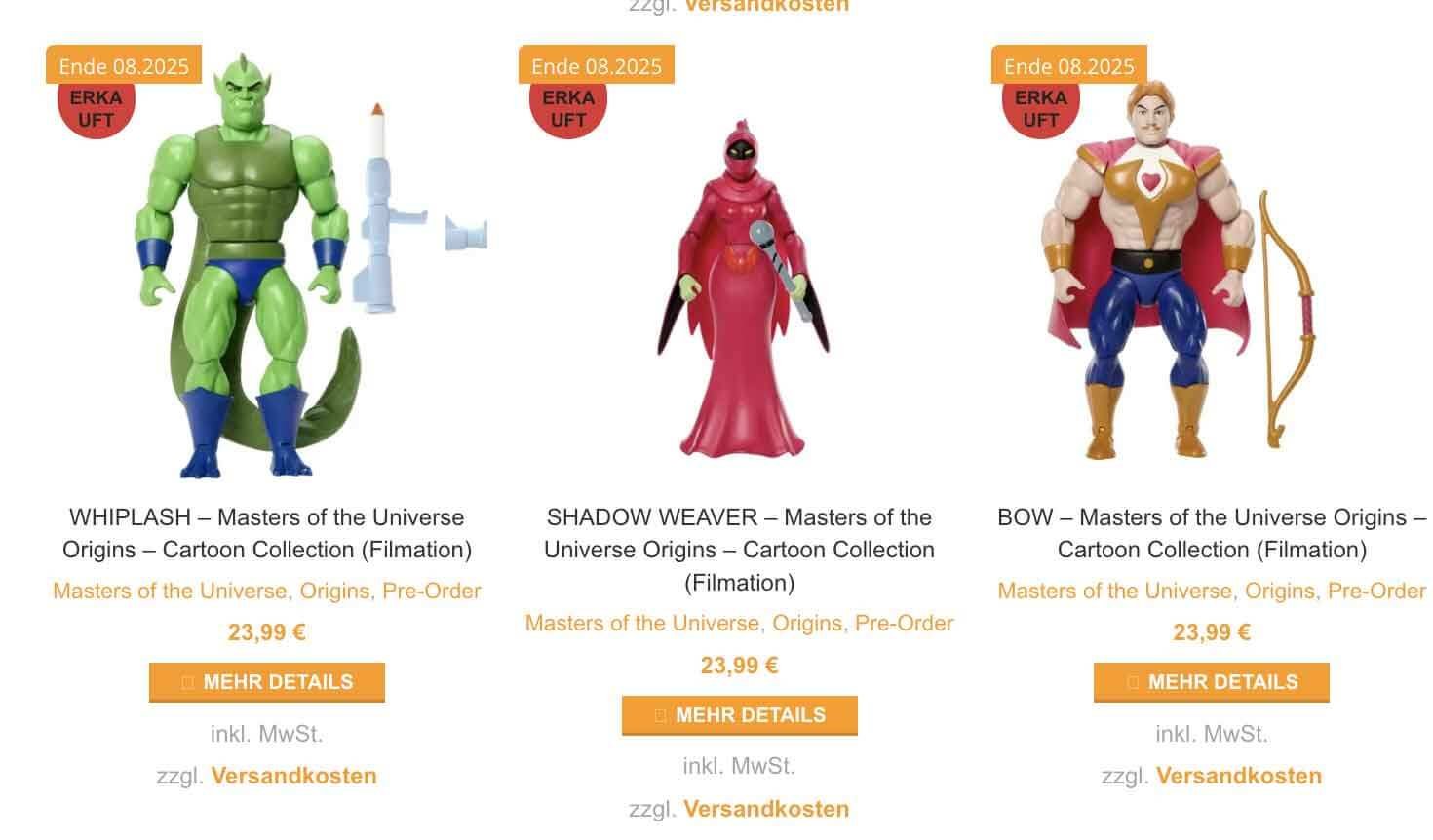Click the ERKAUFT badge on Whiplash
The width and height of the screenshot is (1433, 840).
point(96,110)
